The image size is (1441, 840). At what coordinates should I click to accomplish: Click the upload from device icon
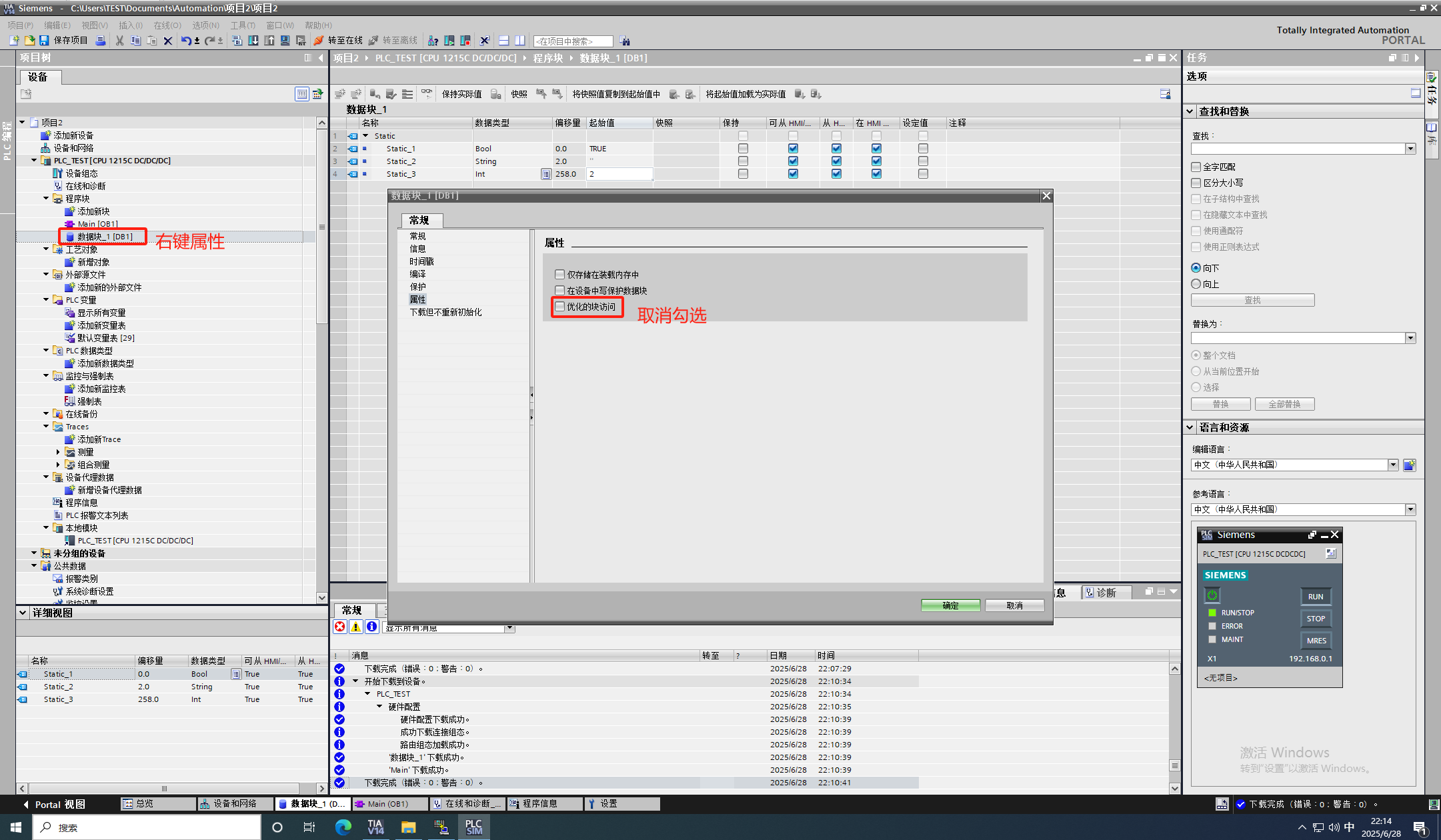pos(269,41)
